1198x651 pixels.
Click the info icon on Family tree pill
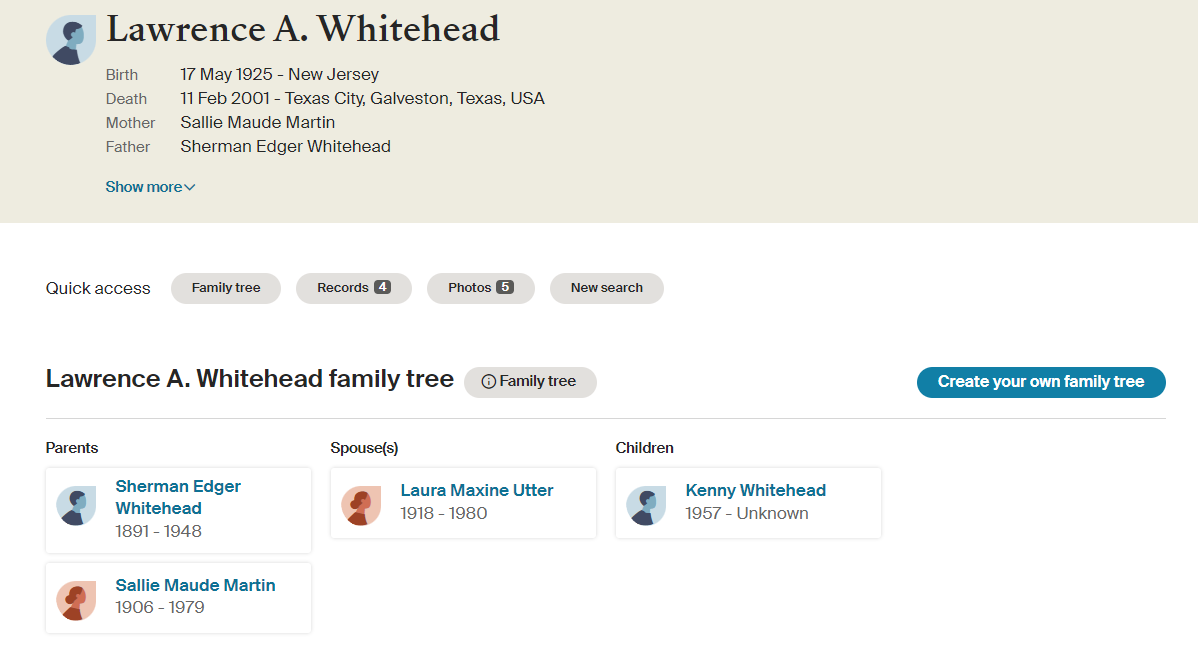[x=489, y=382]
